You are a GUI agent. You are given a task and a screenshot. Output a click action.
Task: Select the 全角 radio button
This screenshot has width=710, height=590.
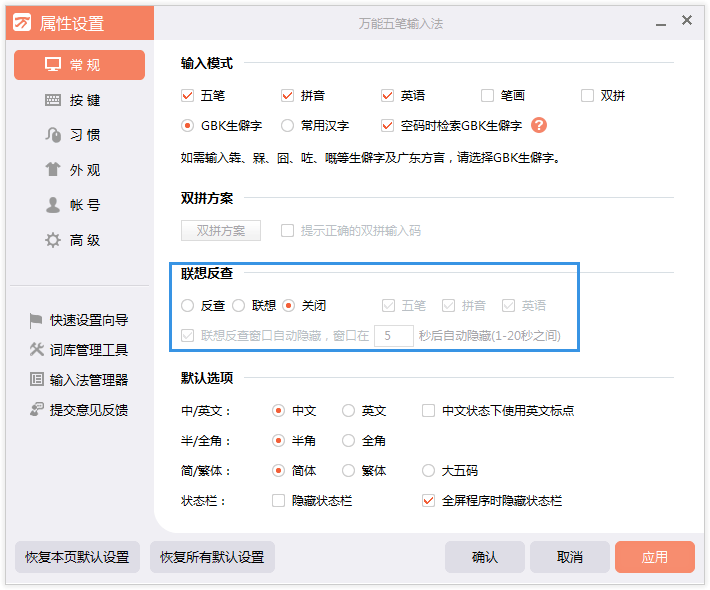348,441
